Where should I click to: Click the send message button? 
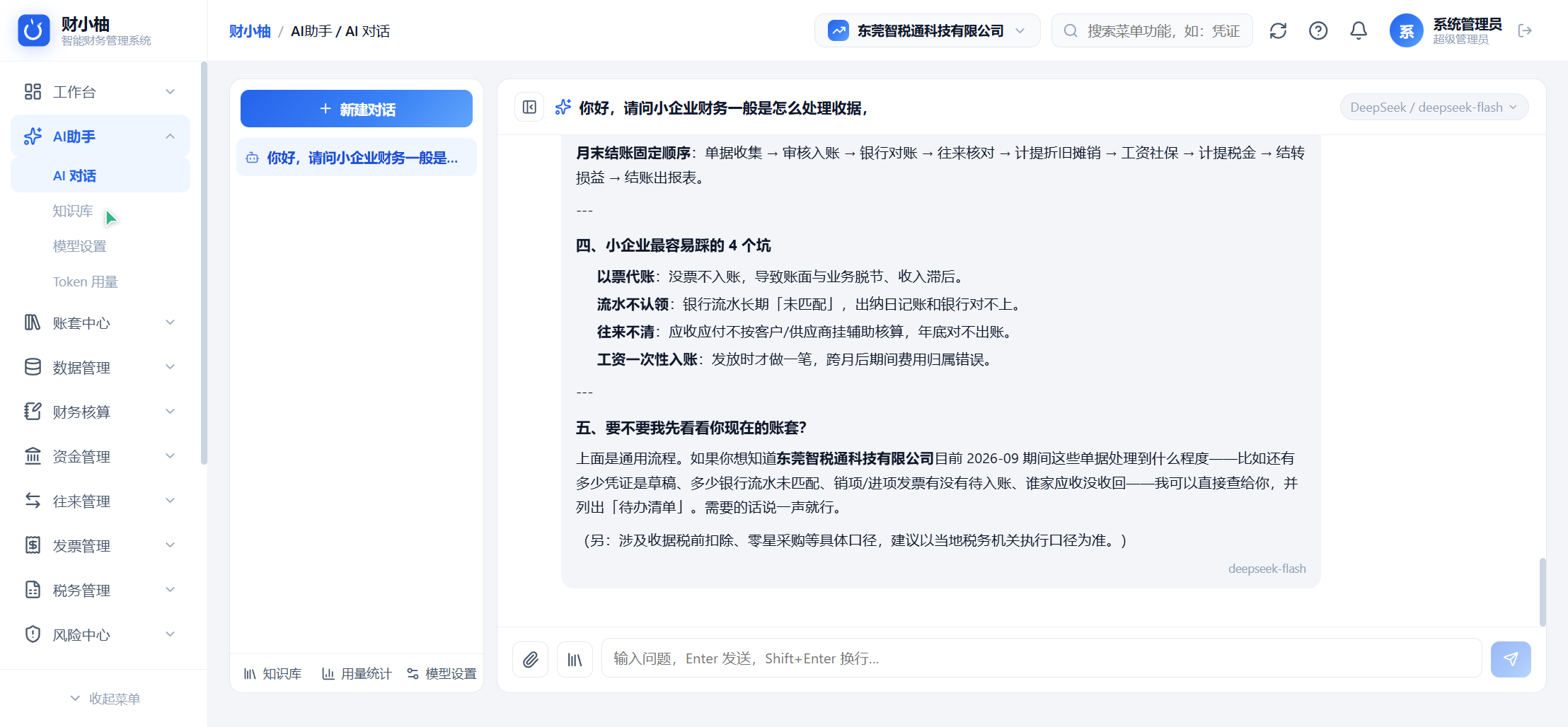[1511, 659]
